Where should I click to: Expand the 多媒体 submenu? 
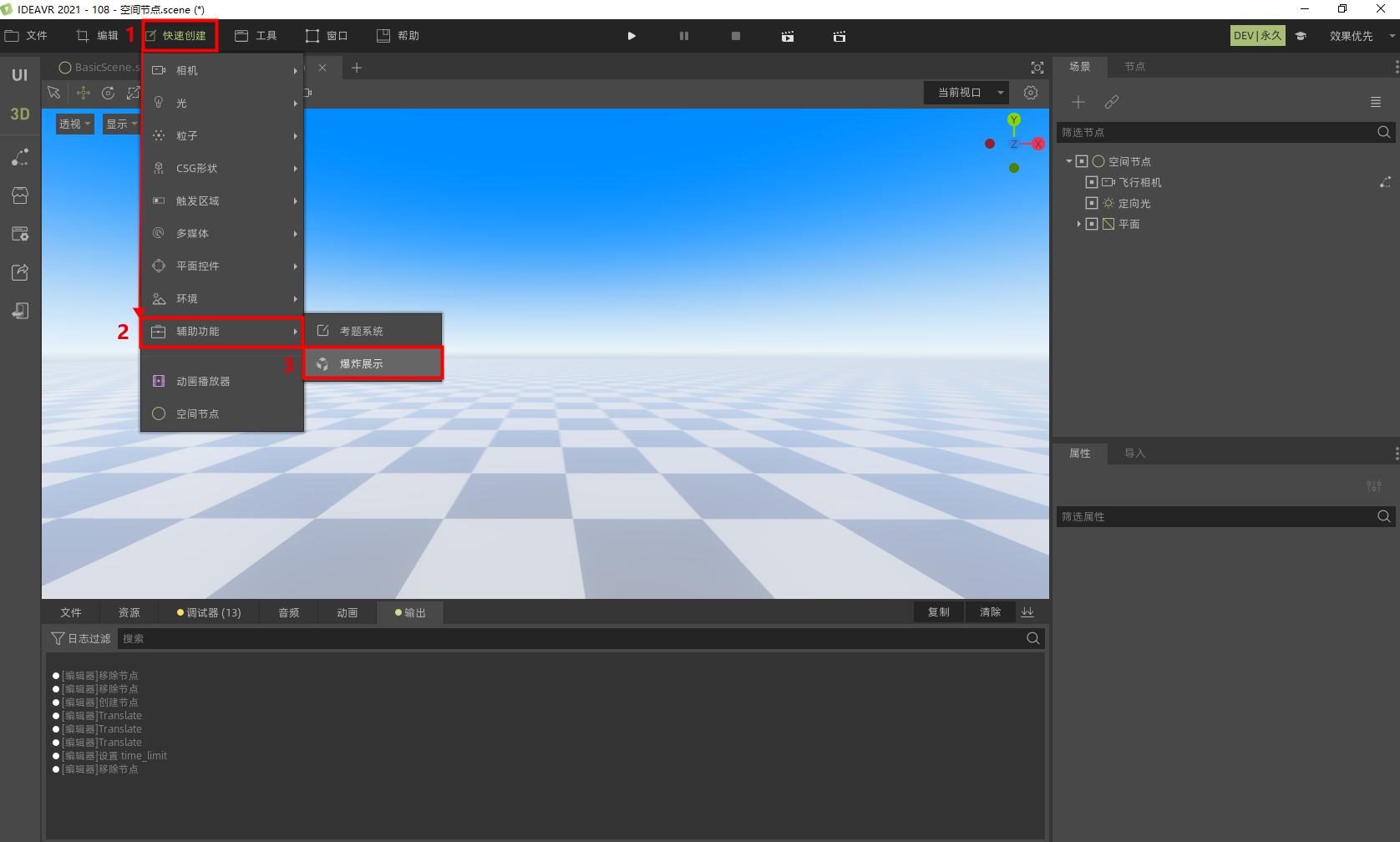pyautogui.click(x=222, y=233)
